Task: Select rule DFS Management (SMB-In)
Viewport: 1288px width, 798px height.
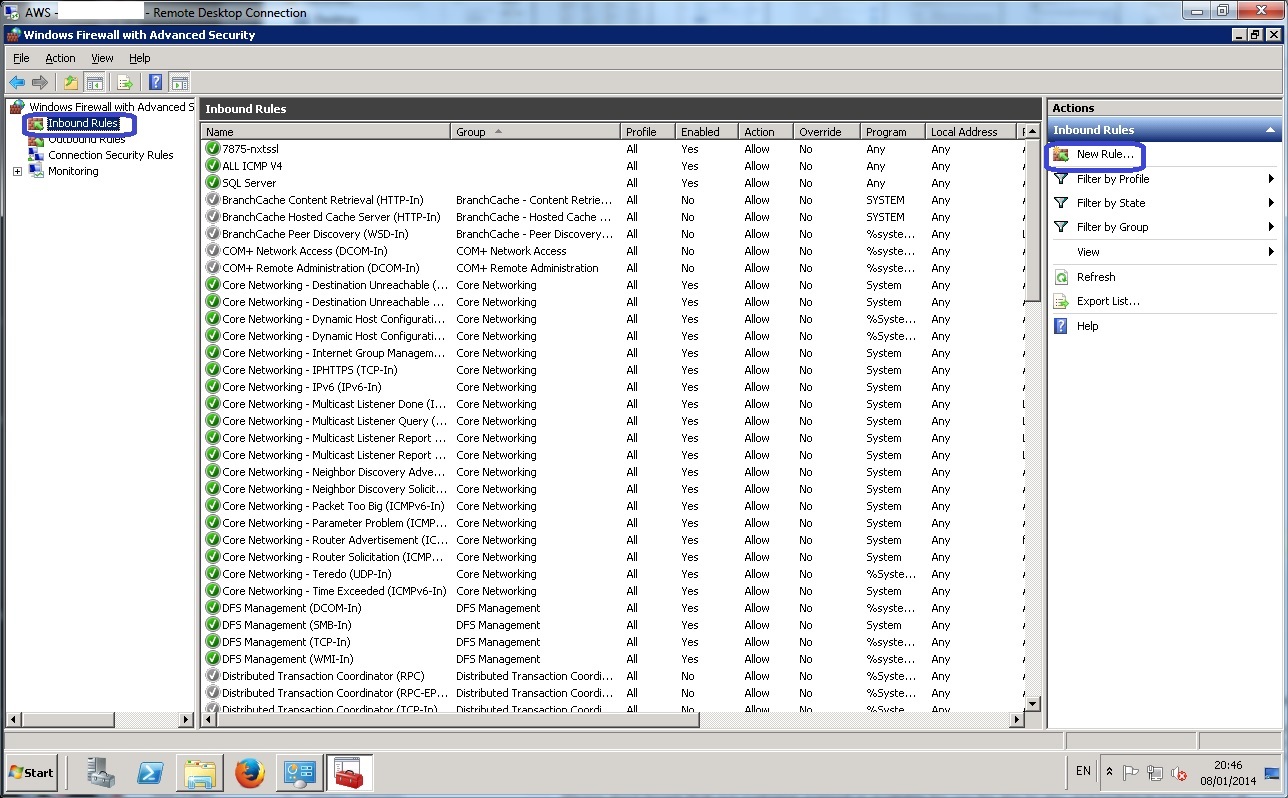Action: click(x=286, y=625)
